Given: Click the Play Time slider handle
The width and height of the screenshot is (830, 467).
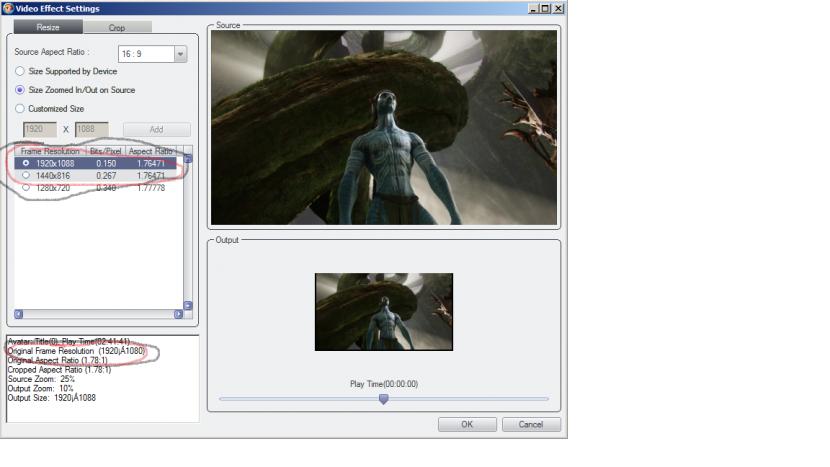Looking at the screenshot, I should pos(384,399).
